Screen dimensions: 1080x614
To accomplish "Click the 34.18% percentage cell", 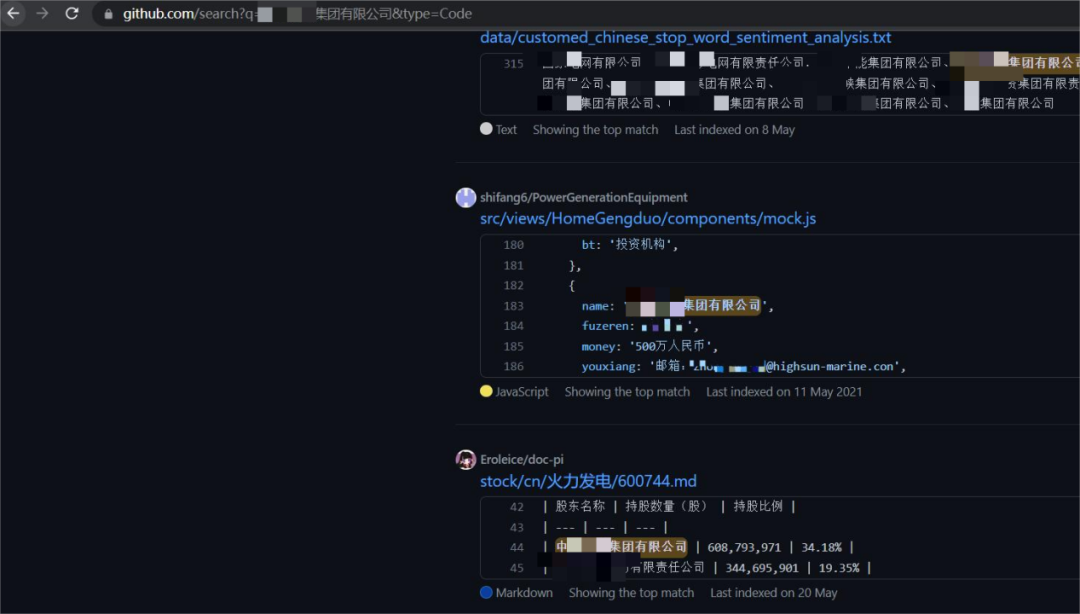I will click(x=821, y=547).
